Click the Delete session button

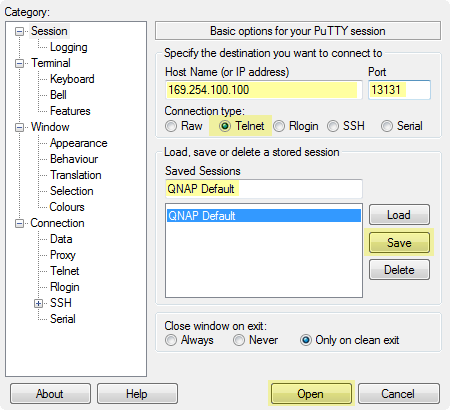click(399, 270)
